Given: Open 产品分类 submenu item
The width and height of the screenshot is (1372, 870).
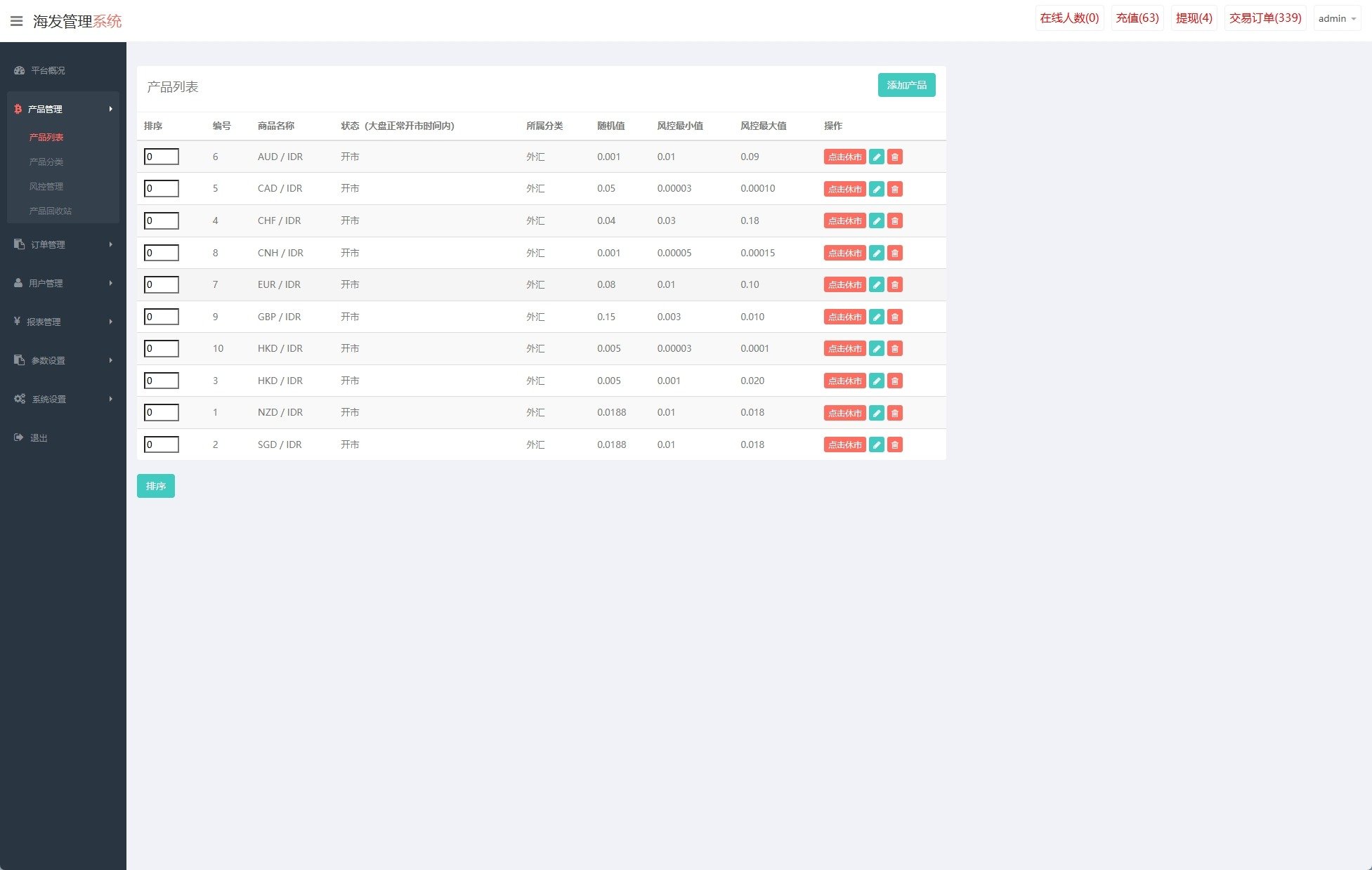Looking at the screenshot, I should click(x=46, y=162).
